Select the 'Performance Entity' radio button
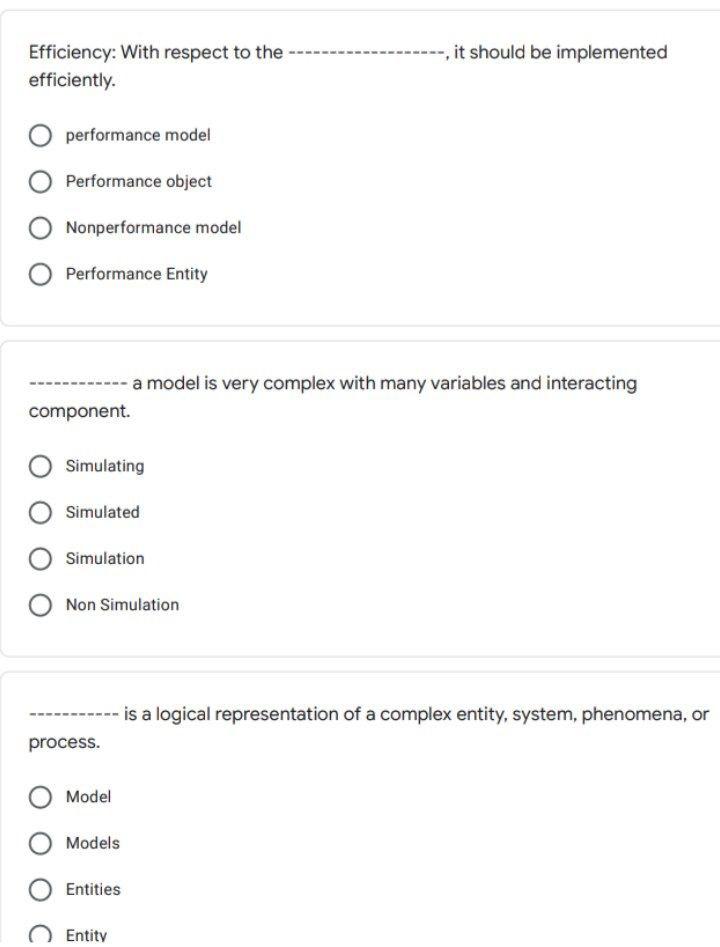 click(x=40, y=273)
